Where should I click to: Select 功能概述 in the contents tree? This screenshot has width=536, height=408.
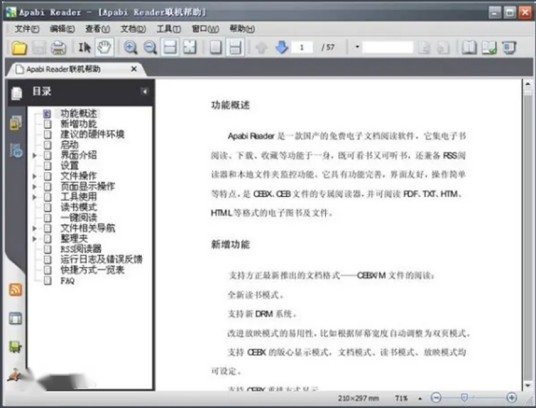tap(79, 113)
